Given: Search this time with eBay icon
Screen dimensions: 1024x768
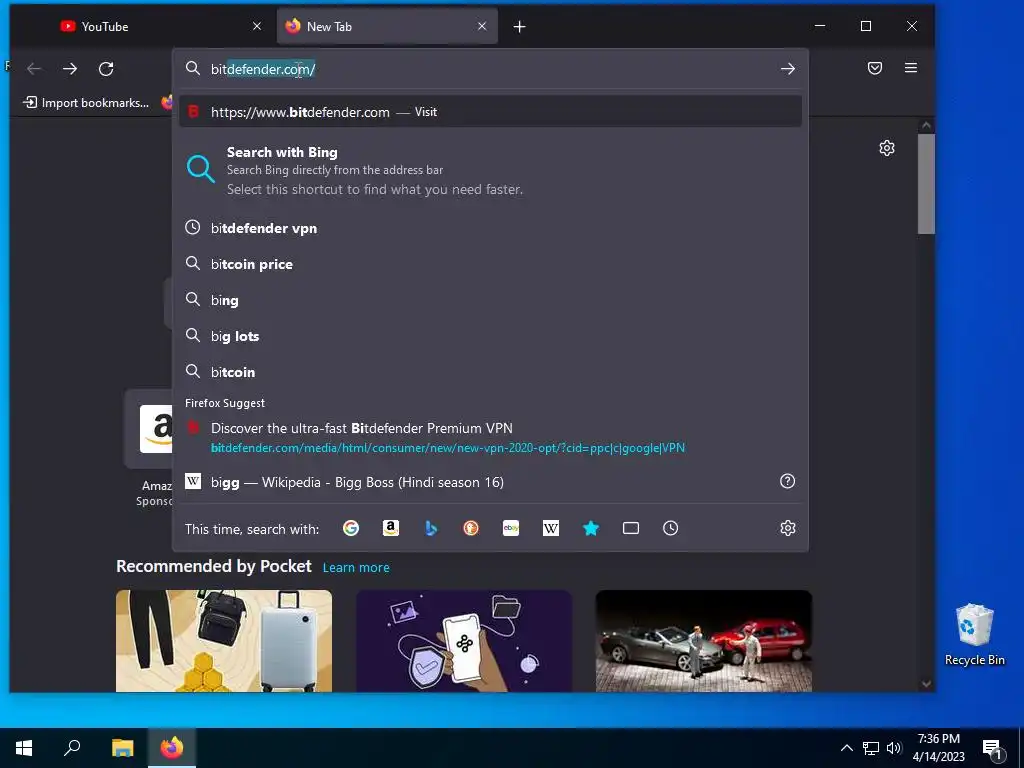Looking at the screenshot, I should click(511, 528).
